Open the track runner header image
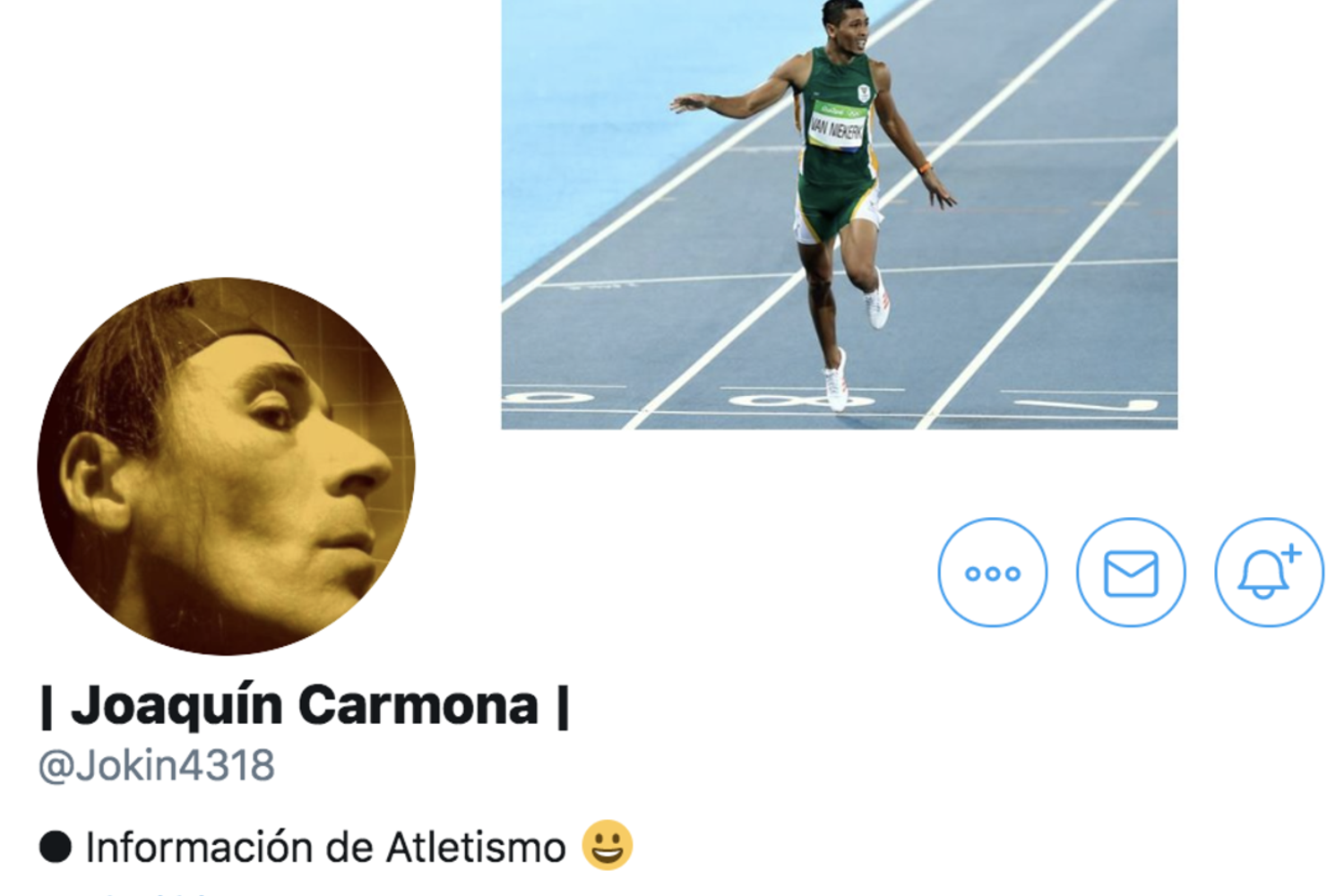 coord(839,214)
